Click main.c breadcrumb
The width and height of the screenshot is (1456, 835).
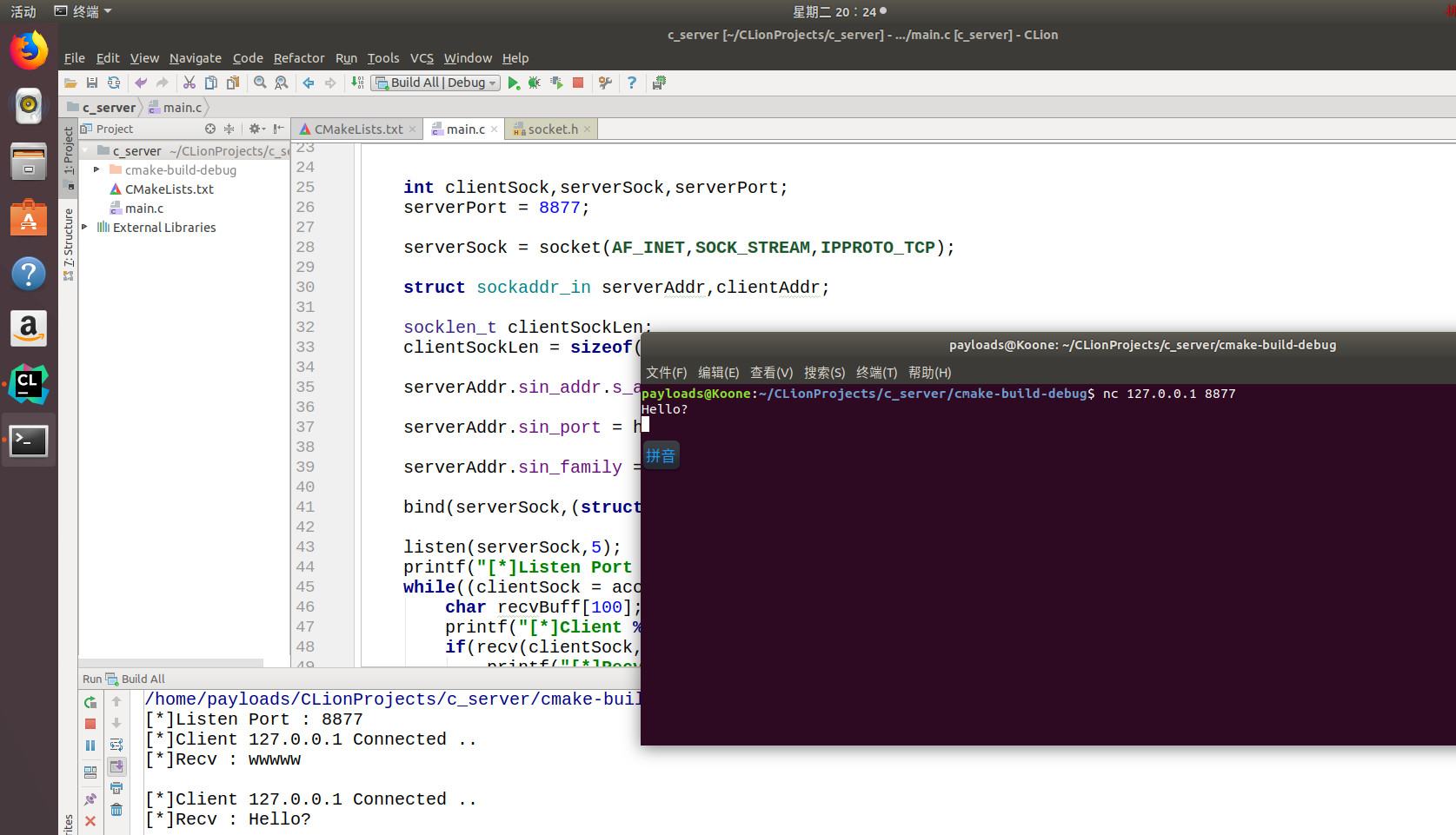coord(176,108)
